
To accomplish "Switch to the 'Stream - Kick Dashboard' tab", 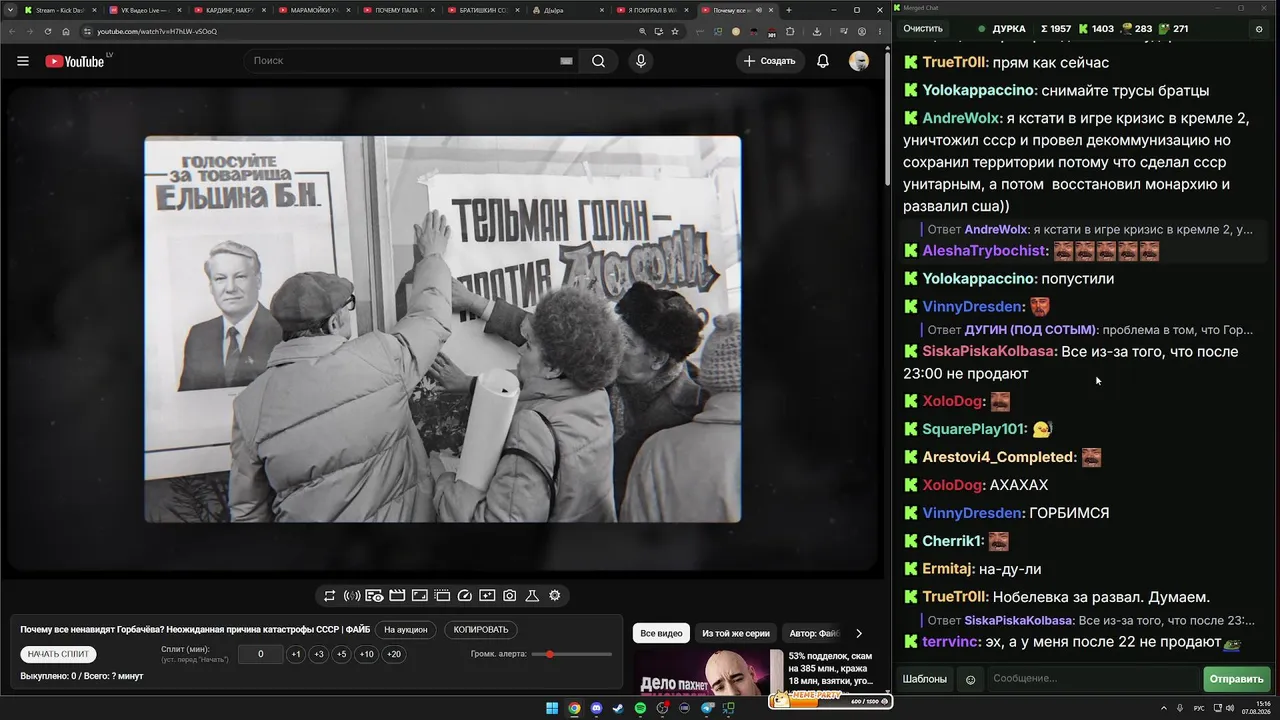I will coord(59,10).
